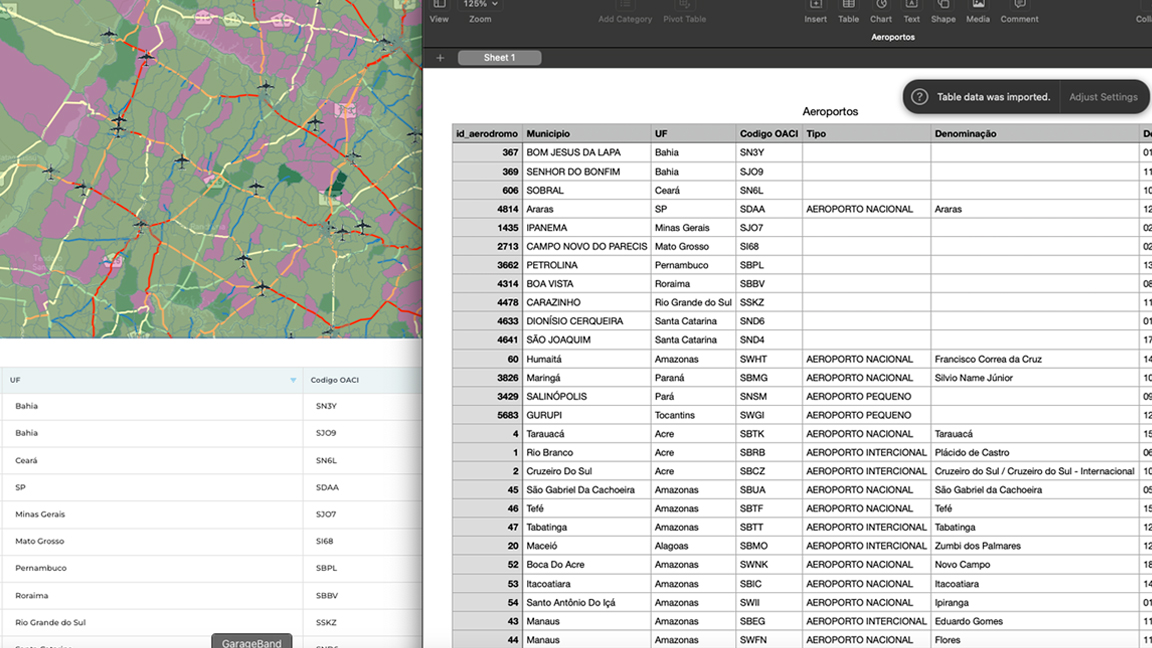Click the Insert toolbar icon
The width and height of the screenshot is (1152, 648).
pyautogui.click(x=815, y=7)
